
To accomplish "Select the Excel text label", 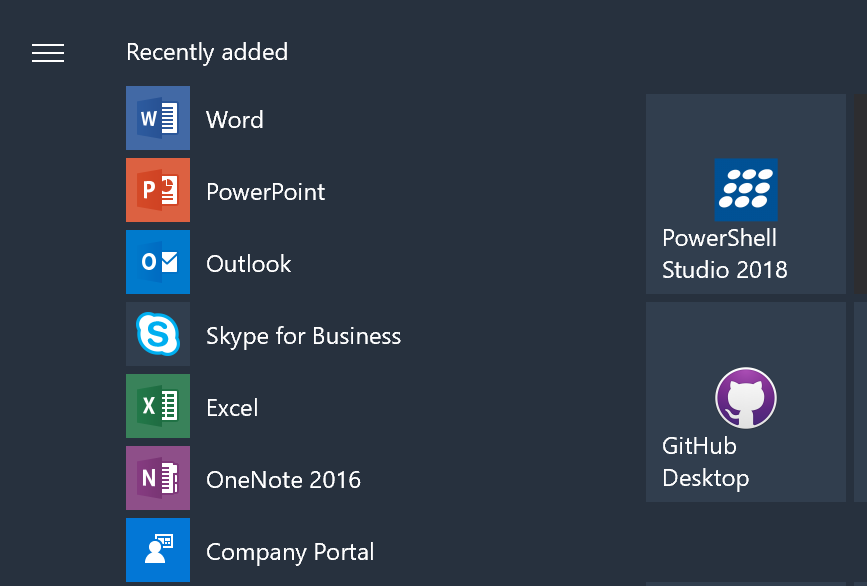I will 232,408.
